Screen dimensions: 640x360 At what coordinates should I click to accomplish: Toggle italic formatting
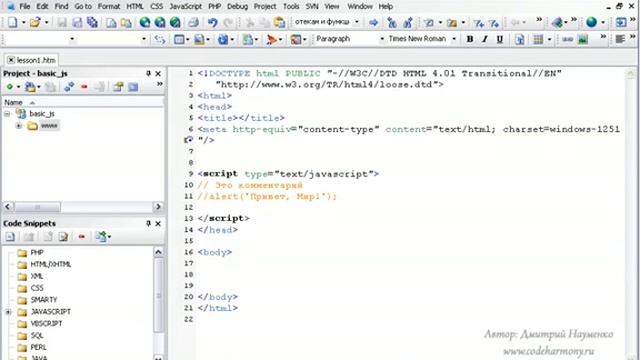484,39
